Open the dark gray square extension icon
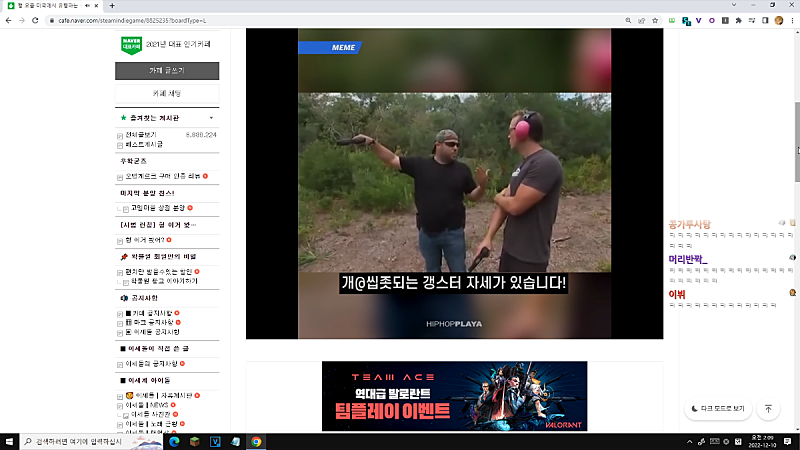 point(725,20)
